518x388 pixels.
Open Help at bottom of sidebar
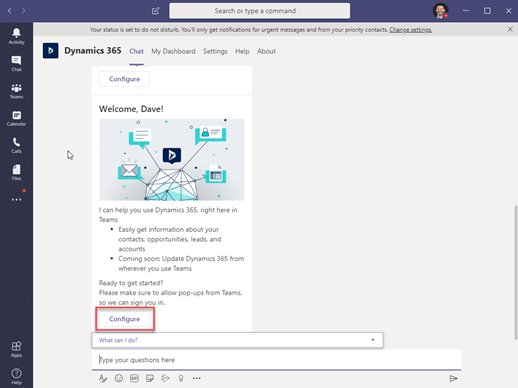click(16, 376)
